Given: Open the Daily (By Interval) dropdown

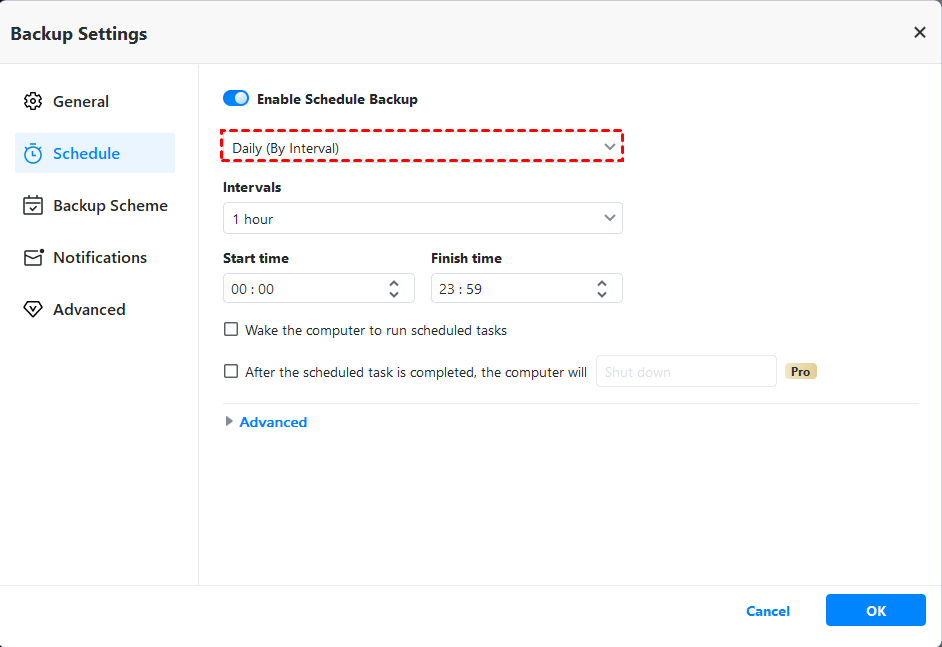Looking at the screenshot, I should click(x=422, y=147).
